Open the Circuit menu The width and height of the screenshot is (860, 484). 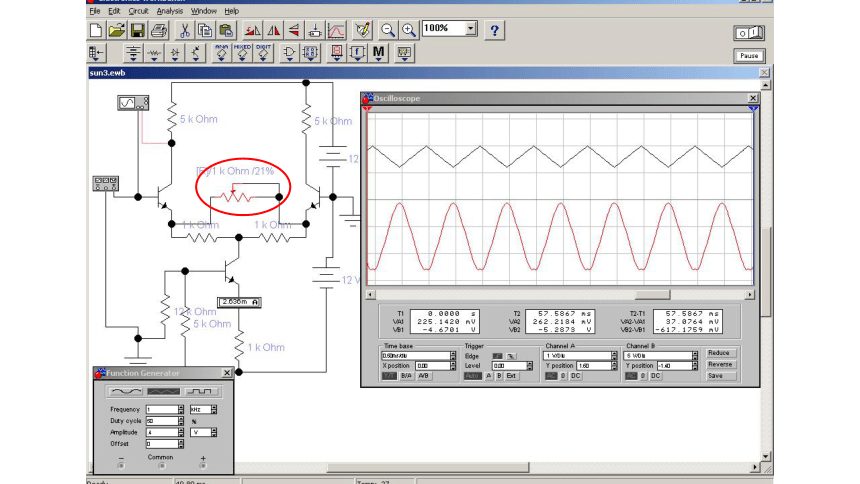[138, 11]
